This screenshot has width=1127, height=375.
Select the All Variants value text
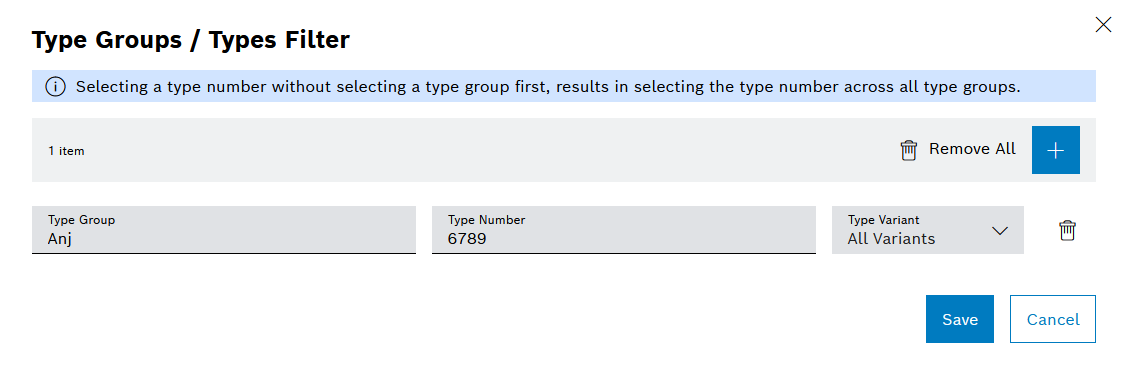point(891,239)
